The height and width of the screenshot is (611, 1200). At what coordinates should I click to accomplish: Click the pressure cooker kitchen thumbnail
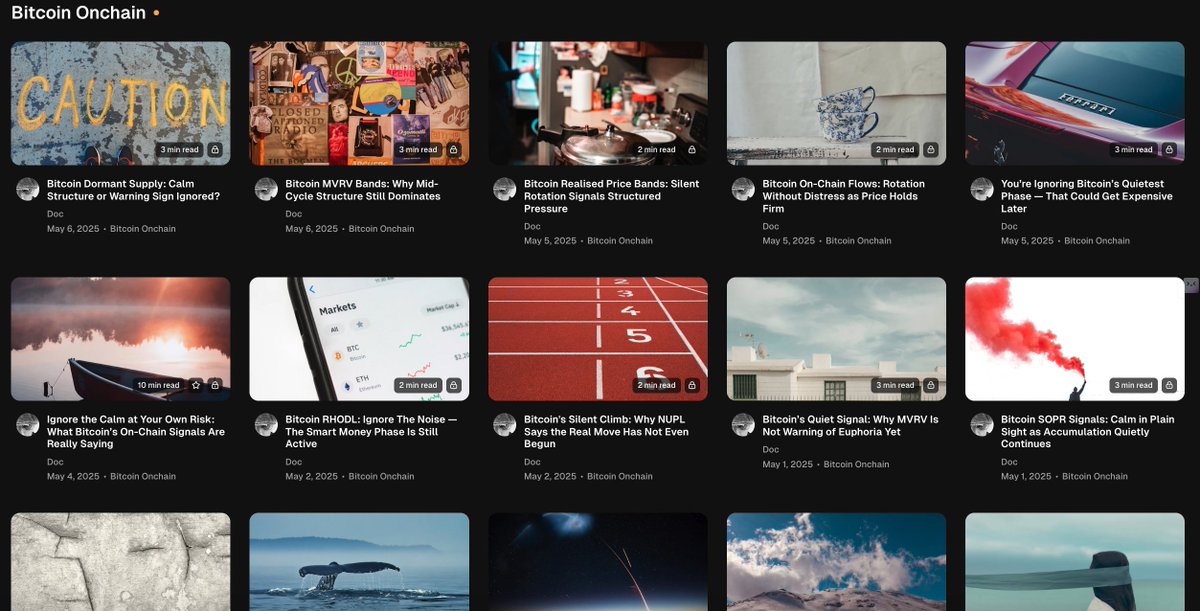tap(598, 103)
